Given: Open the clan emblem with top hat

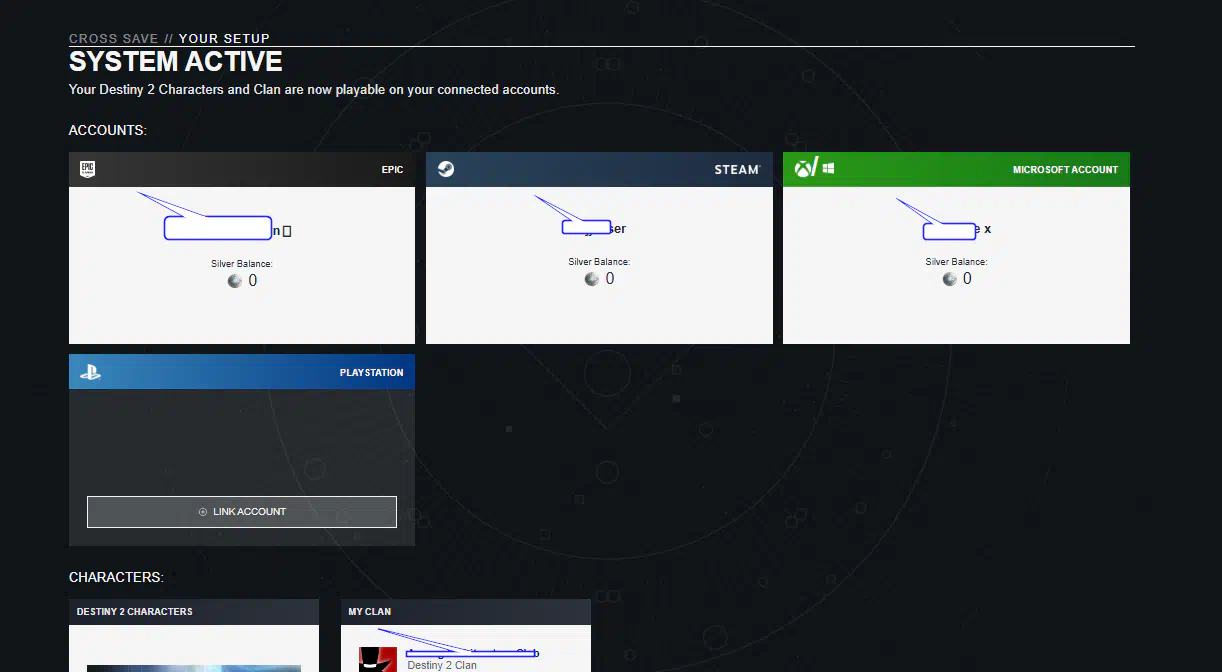Looking at the screenshot, I should tap(378, 659).
